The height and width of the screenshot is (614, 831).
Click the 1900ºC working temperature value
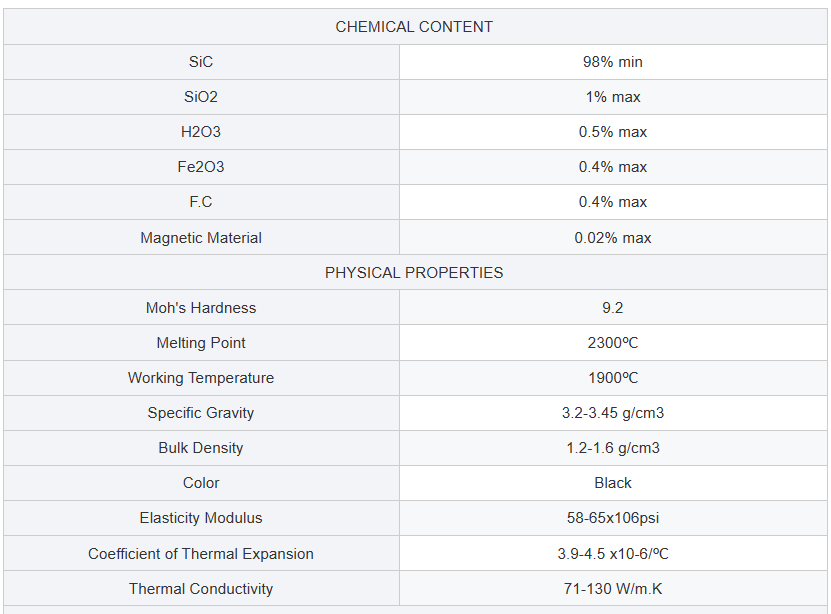(613, 378)
